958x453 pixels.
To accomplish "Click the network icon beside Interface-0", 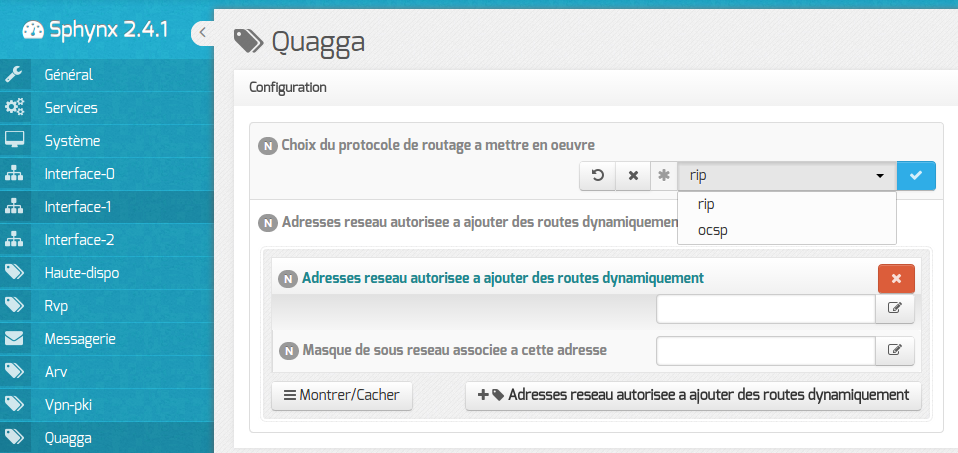I will point(14,174).
